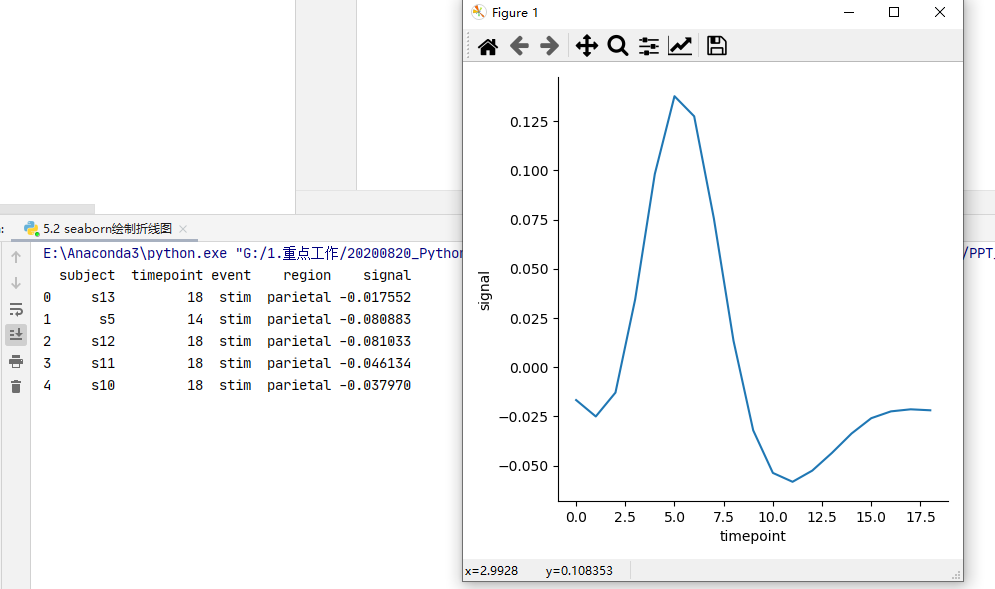Select the Pan axes tool
Image resolution: width=995 pixels, height=589 pixels.
tap(586, 46)
